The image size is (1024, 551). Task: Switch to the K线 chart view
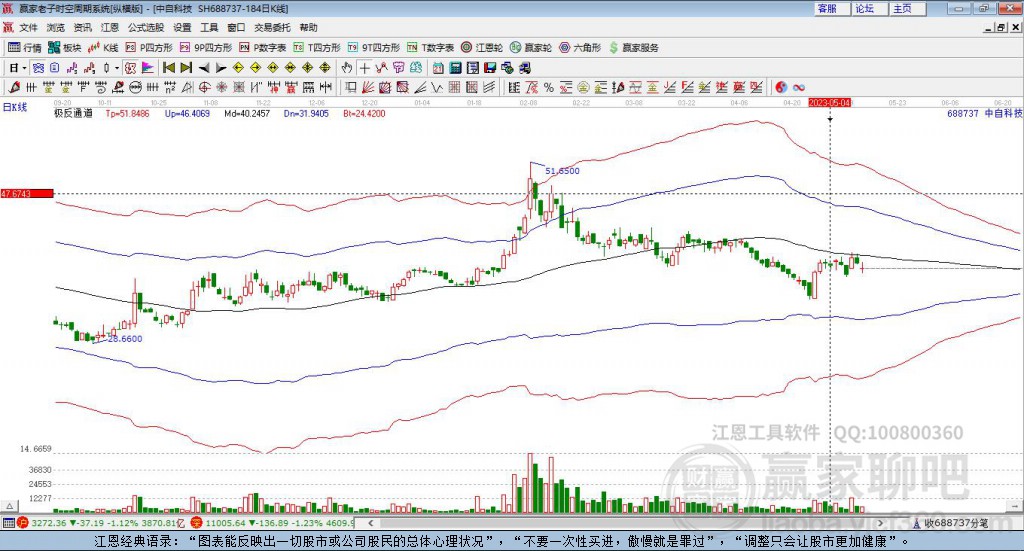[103, 48]
